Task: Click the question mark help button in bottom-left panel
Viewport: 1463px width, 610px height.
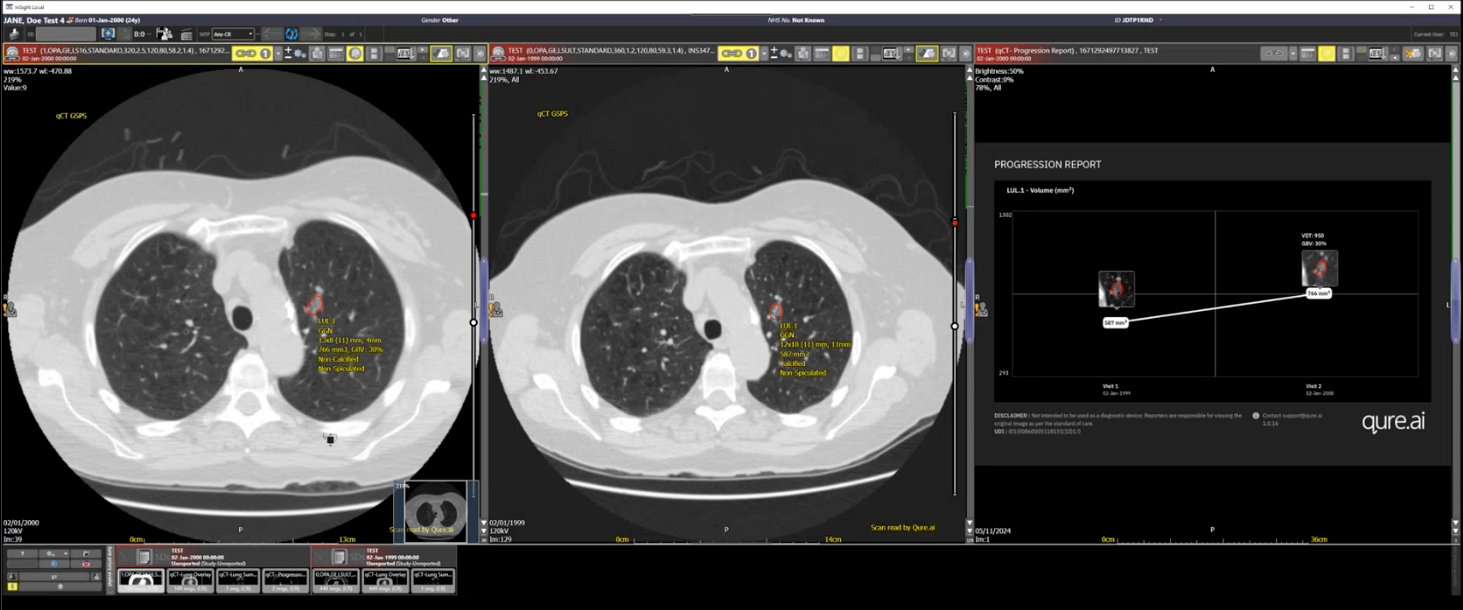Action: [x=22, y=553]
